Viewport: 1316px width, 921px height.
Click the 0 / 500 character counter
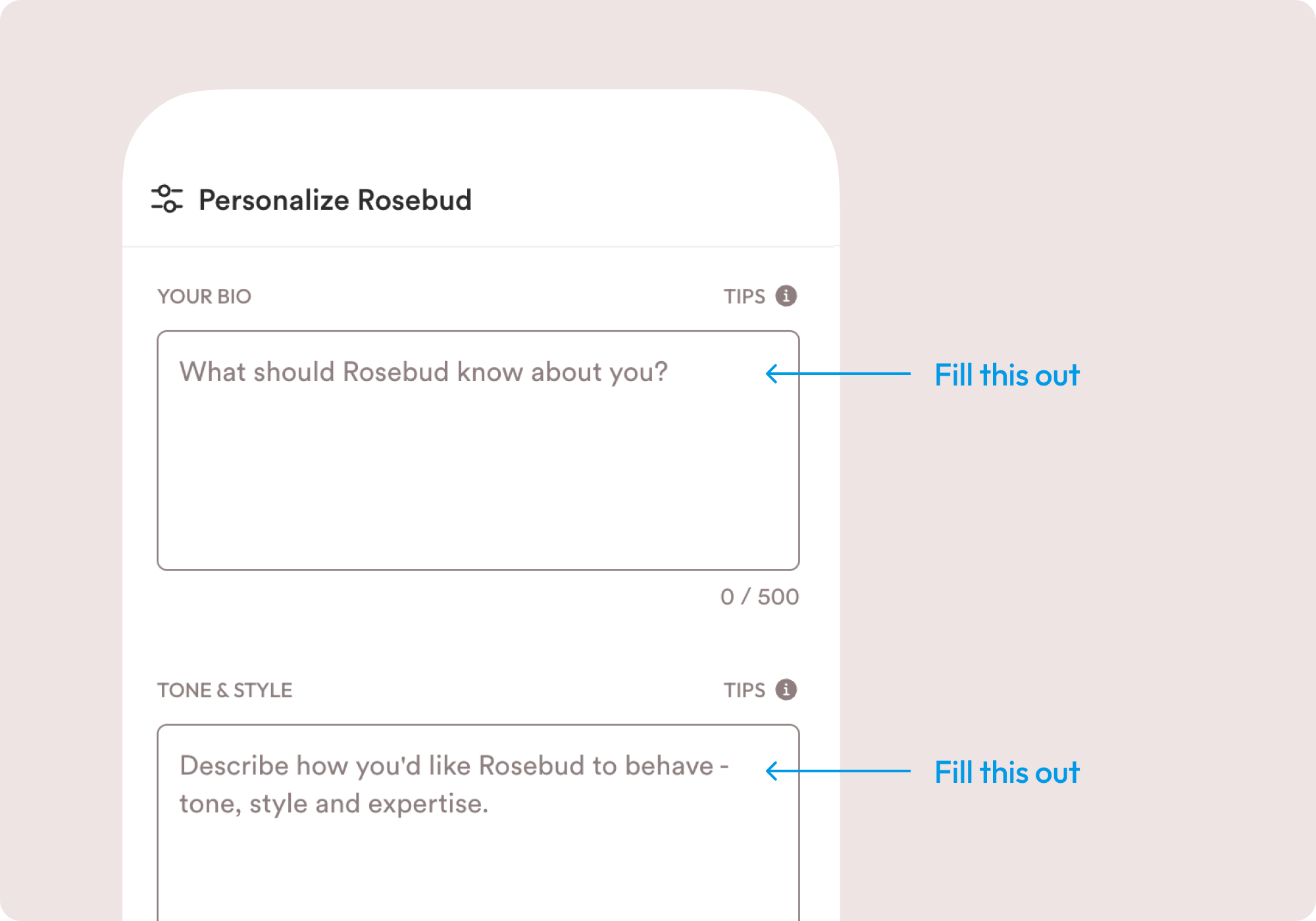click(759, 597)
